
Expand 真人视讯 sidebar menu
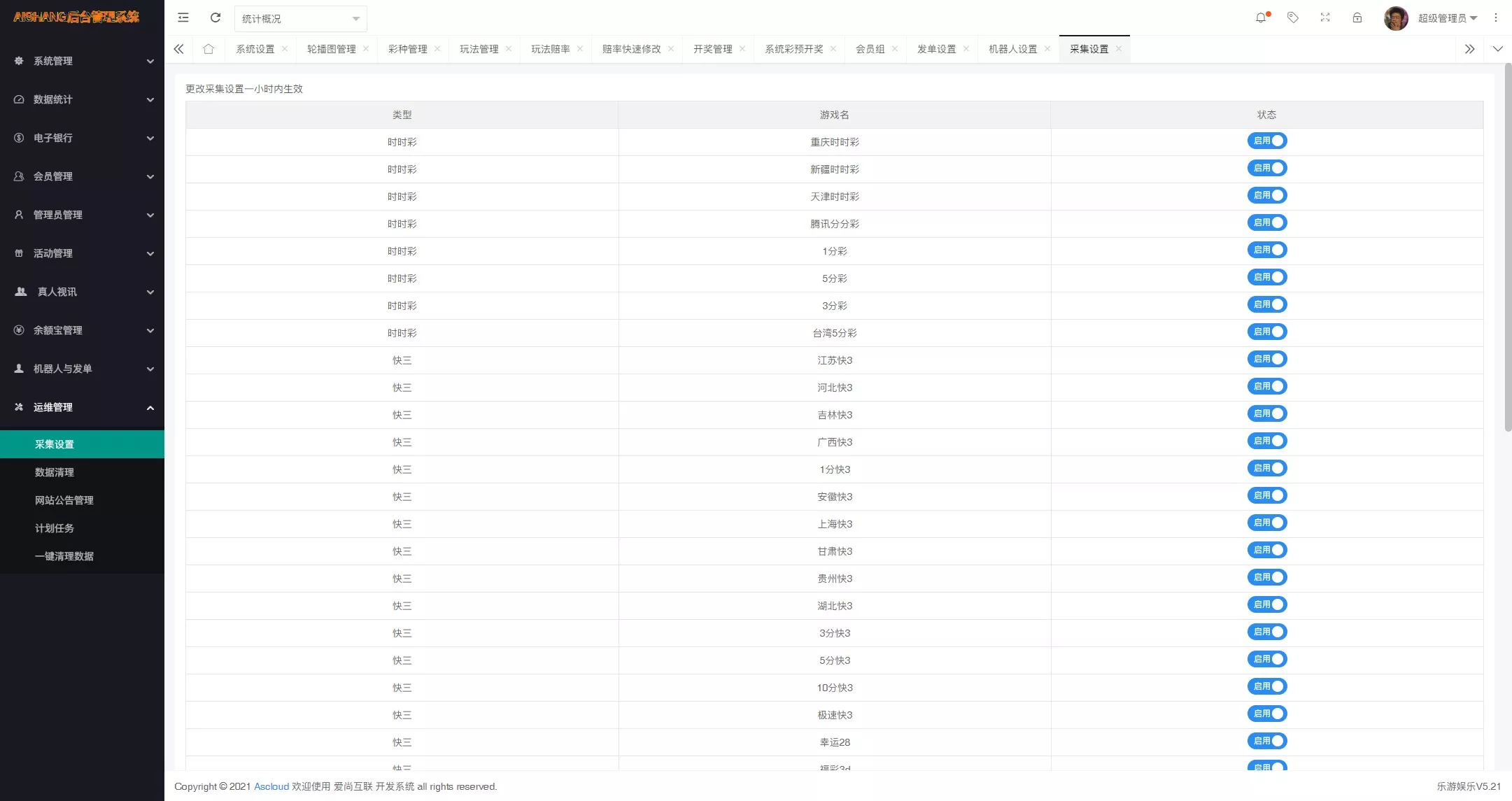pyautogui.click(x=82, y=292)
